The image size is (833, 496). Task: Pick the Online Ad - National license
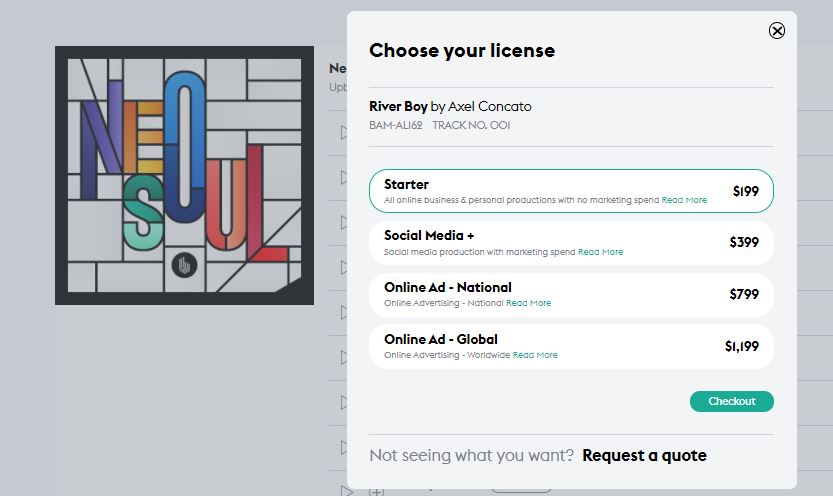click(571, 295)
